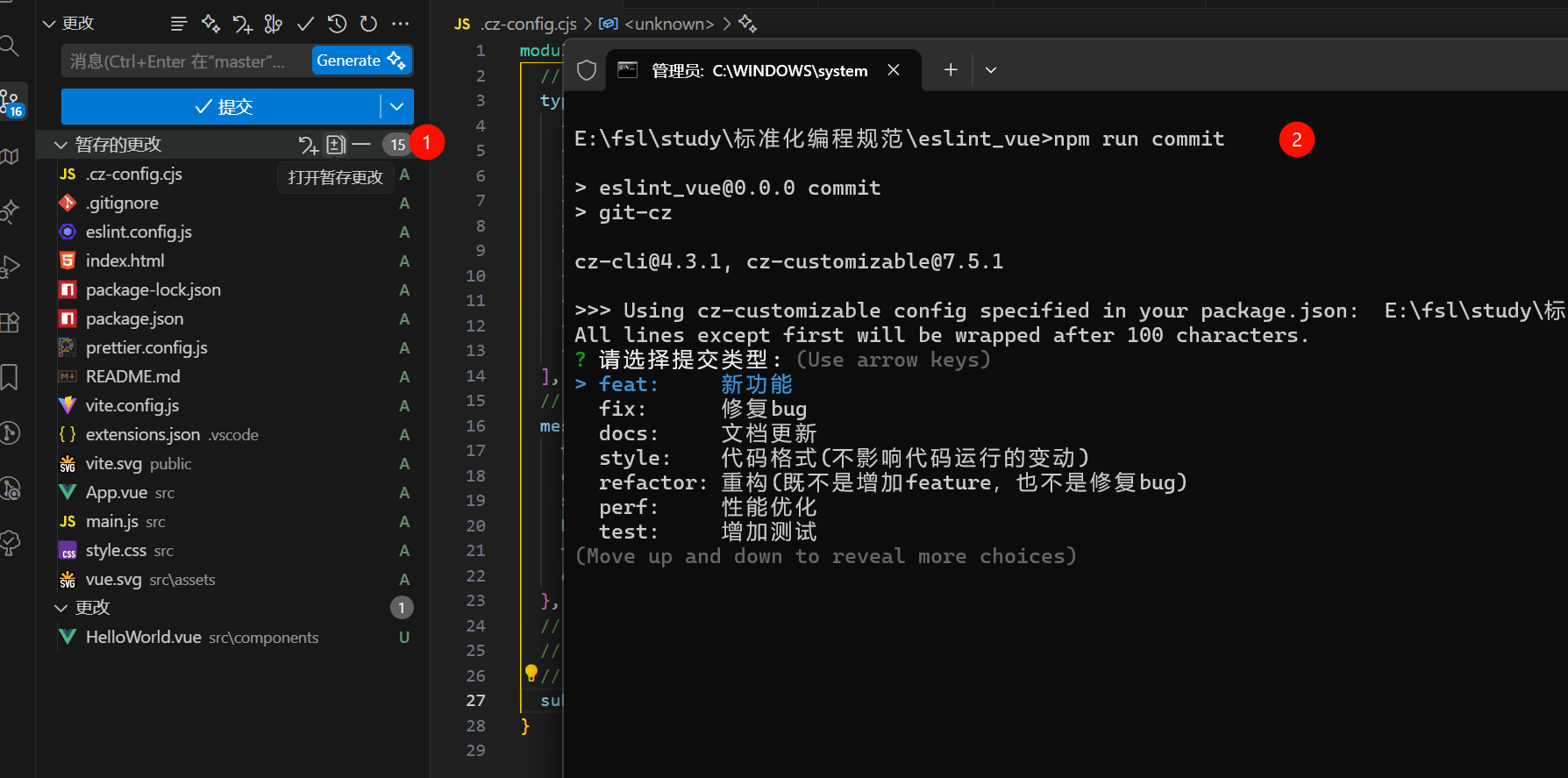Collapse the 暂存的更改 staged changes section
Viewport: 1568px width, 778px height.
click(x=61, y=145)
